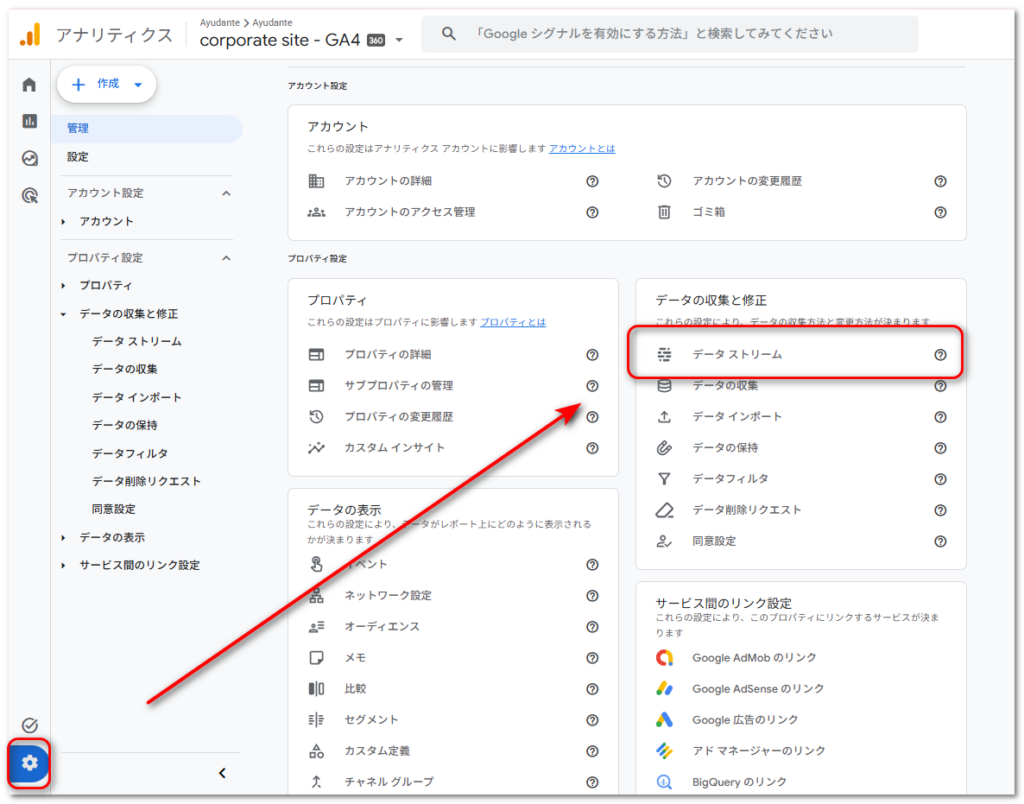Click help icon for データフィルタ
The height and width of the screenshot is (804, 1024).
click(940, 479)
